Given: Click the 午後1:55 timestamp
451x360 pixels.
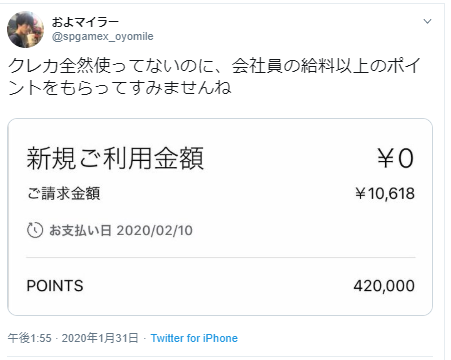Looking at the screenshot, I should click(30, 338).
